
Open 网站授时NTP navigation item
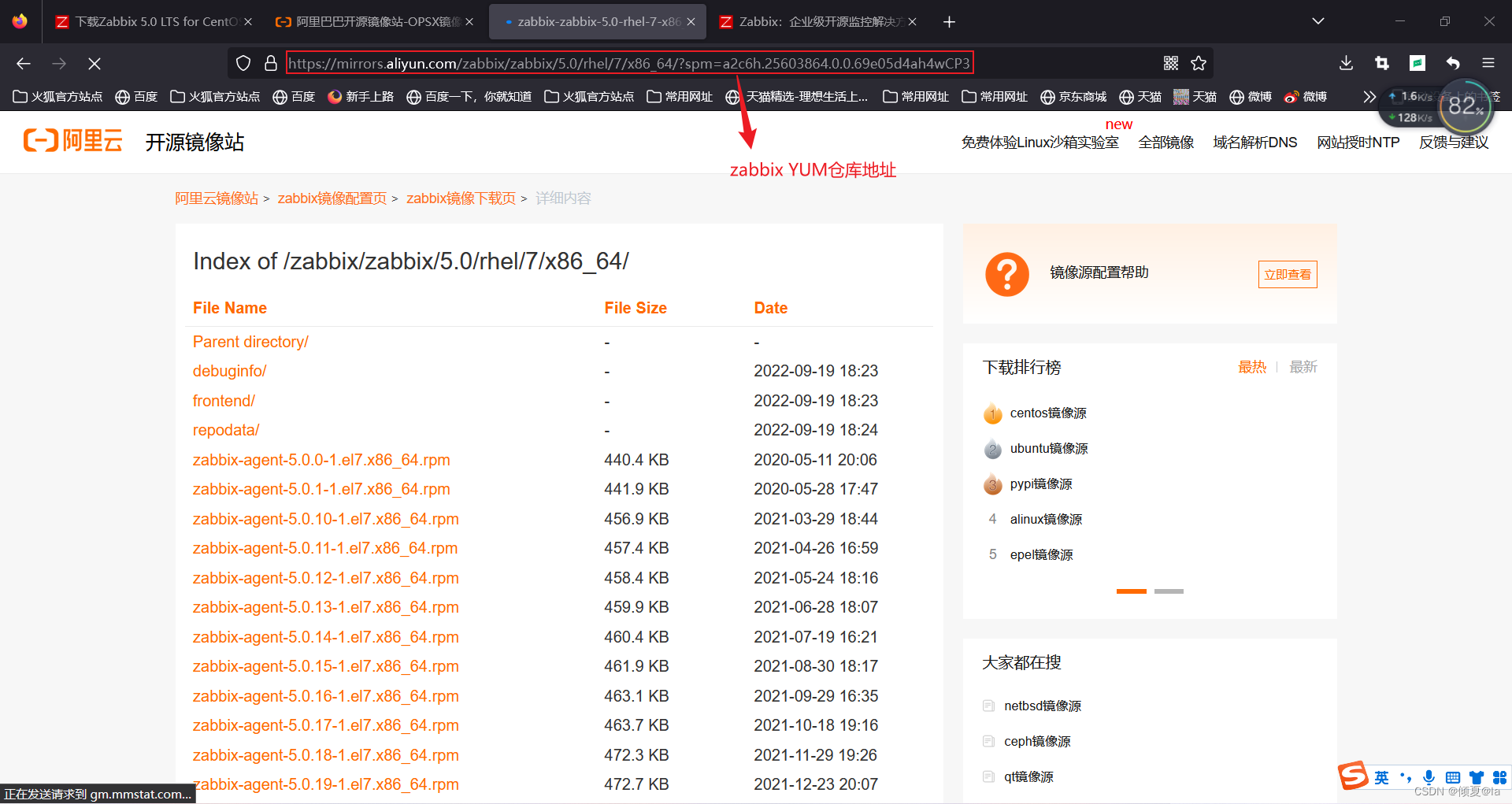[1358, 143]
